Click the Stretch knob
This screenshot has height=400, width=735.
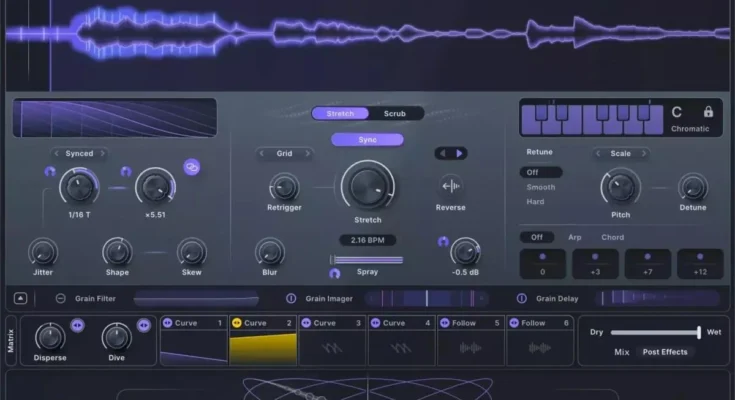coord(368,186)
